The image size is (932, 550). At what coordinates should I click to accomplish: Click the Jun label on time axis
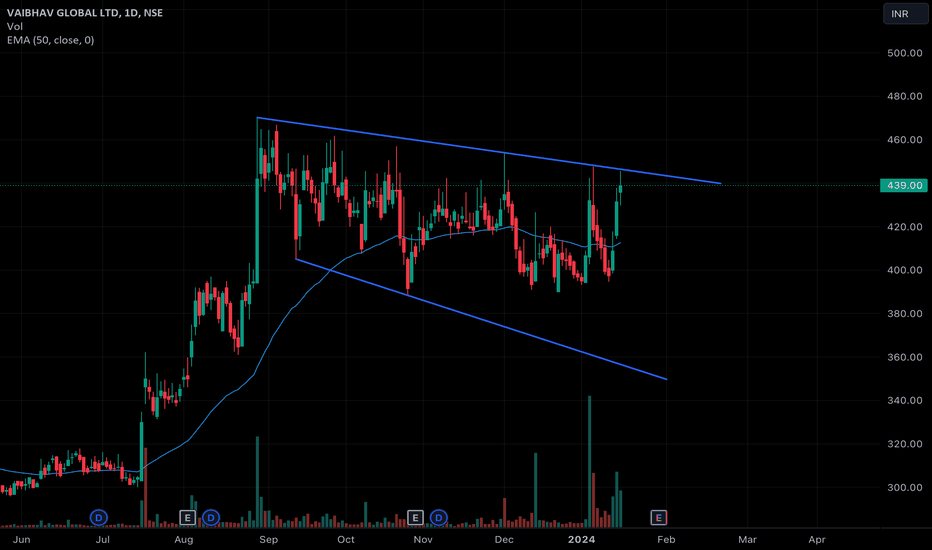click(21, 539)
